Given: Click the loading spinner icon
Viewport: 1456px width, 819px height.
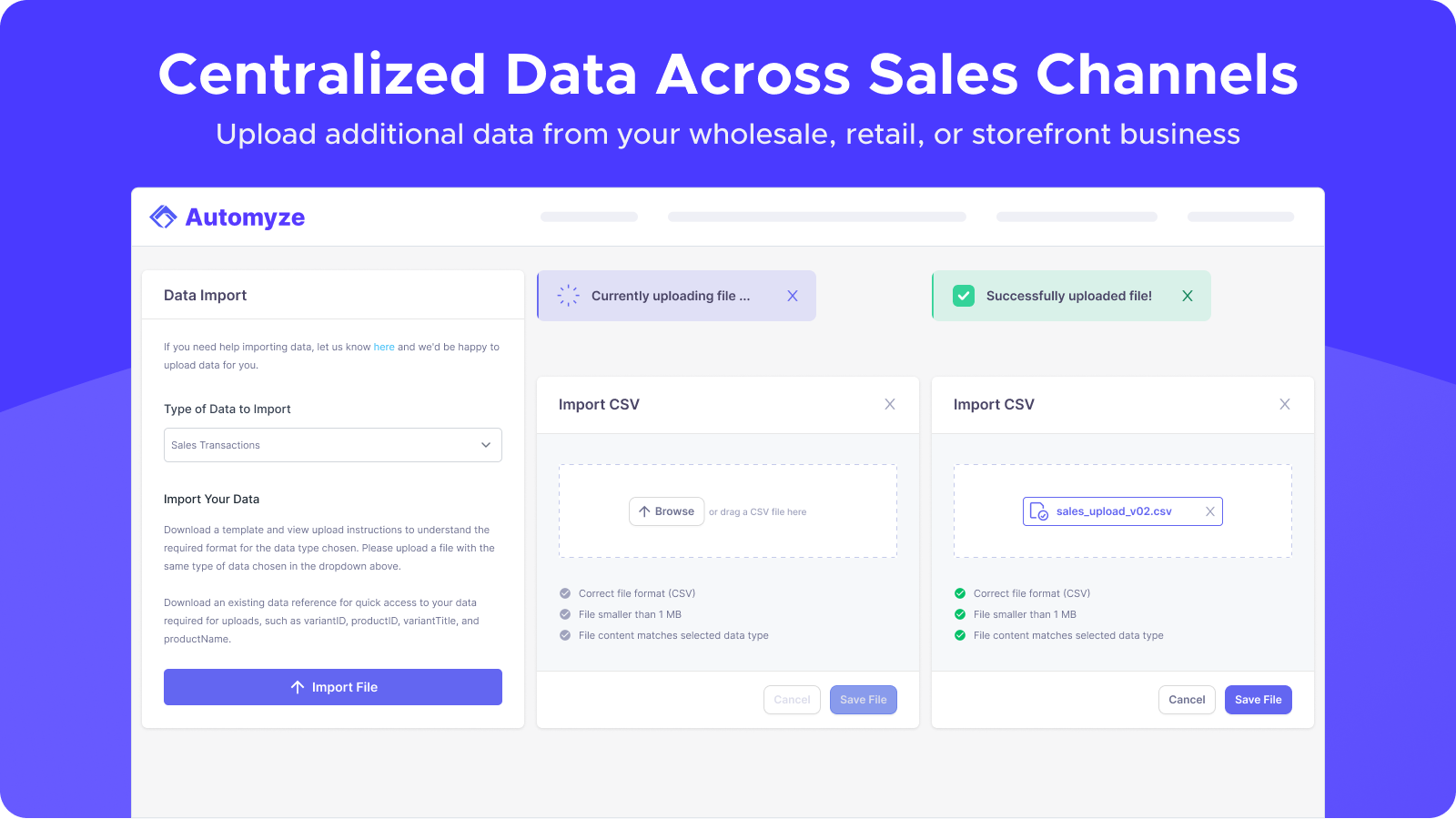Looking at the screenshot, I should 569,296.
